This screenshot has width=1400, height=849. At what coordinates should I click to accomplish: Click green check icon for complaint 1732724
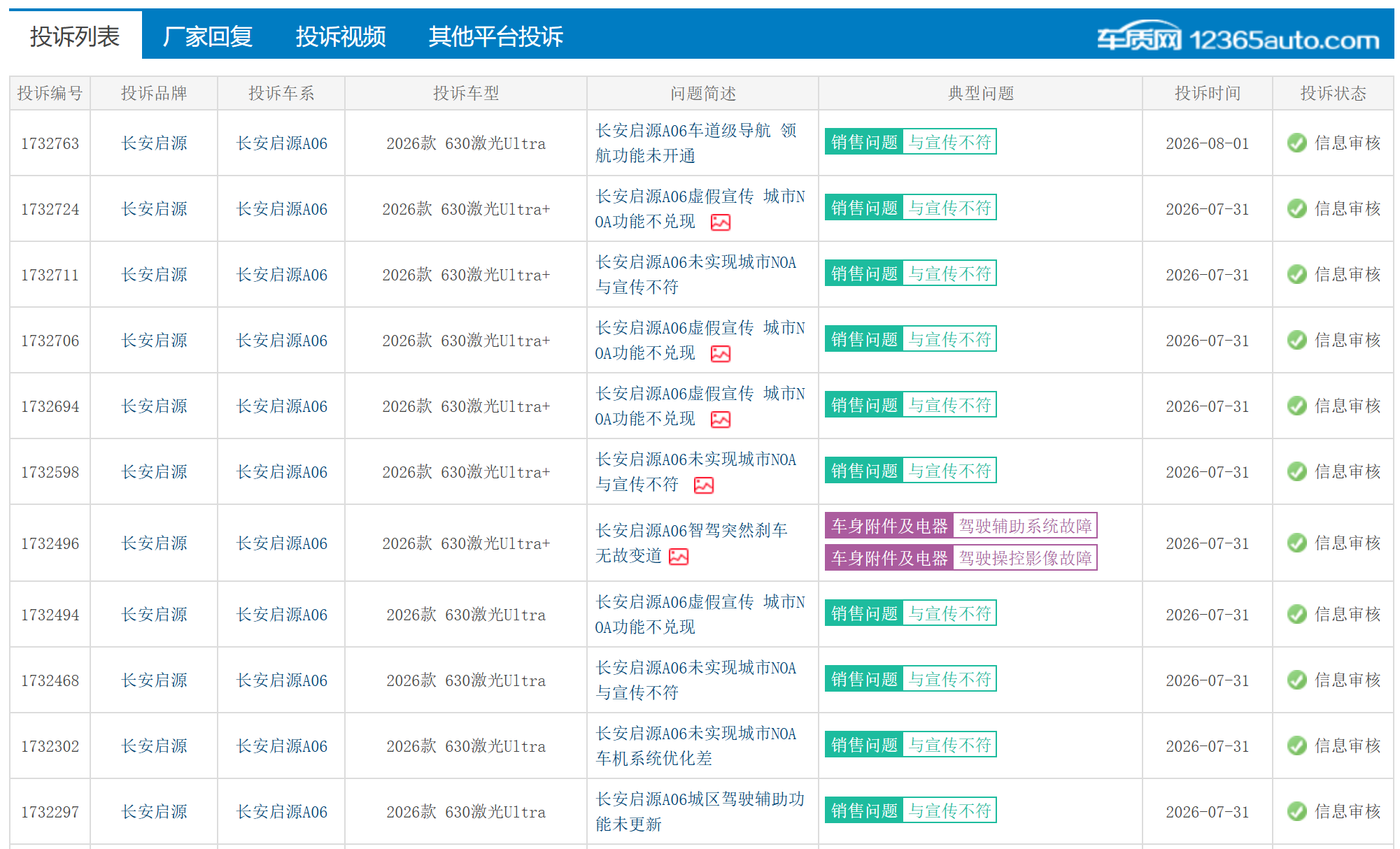(1296, 208)
